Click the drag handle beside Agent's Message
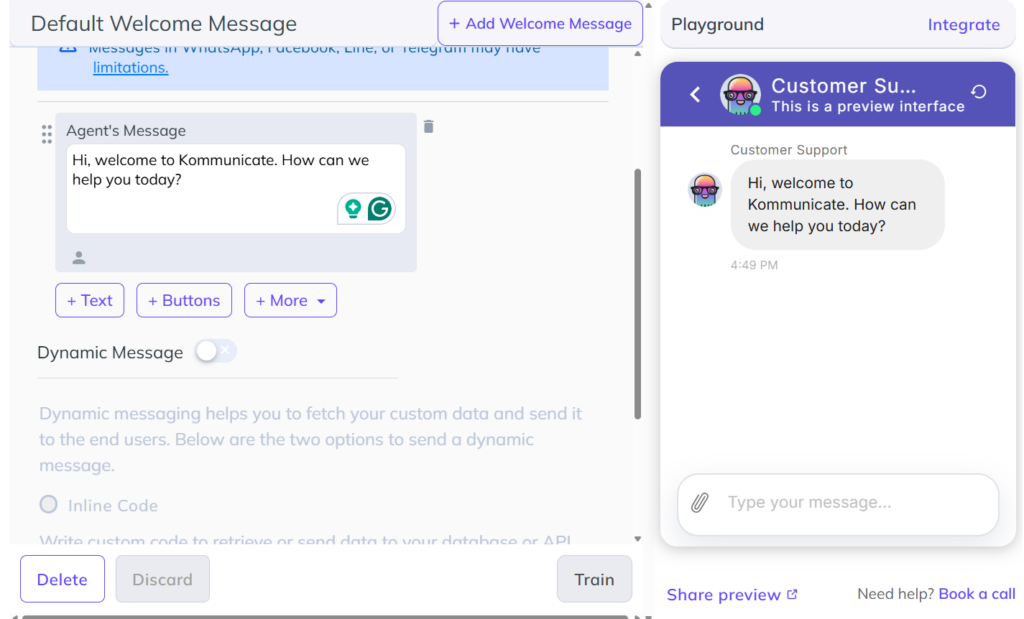 click(46, 134)
